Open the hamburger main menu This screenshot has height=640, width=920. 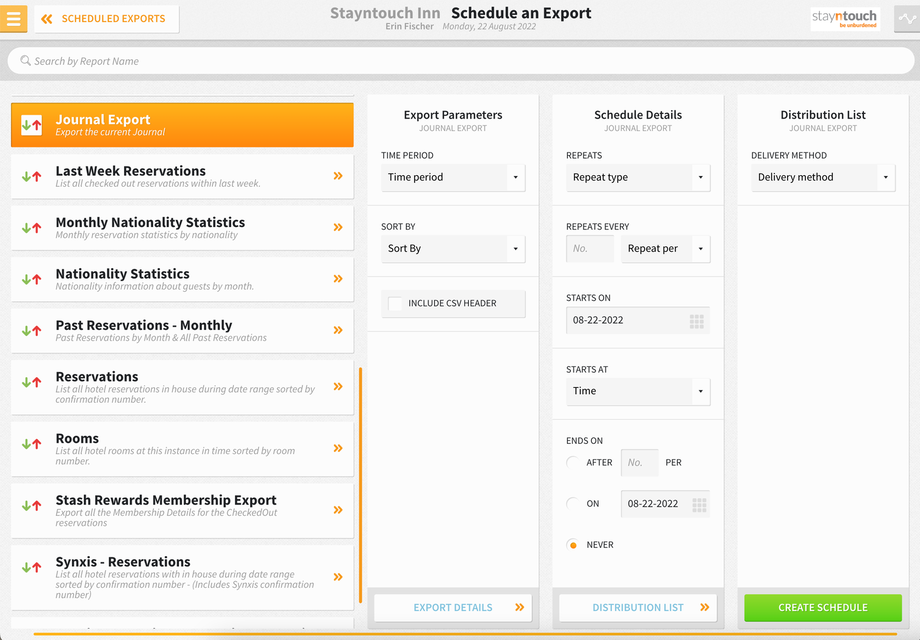tap(13, 18)
